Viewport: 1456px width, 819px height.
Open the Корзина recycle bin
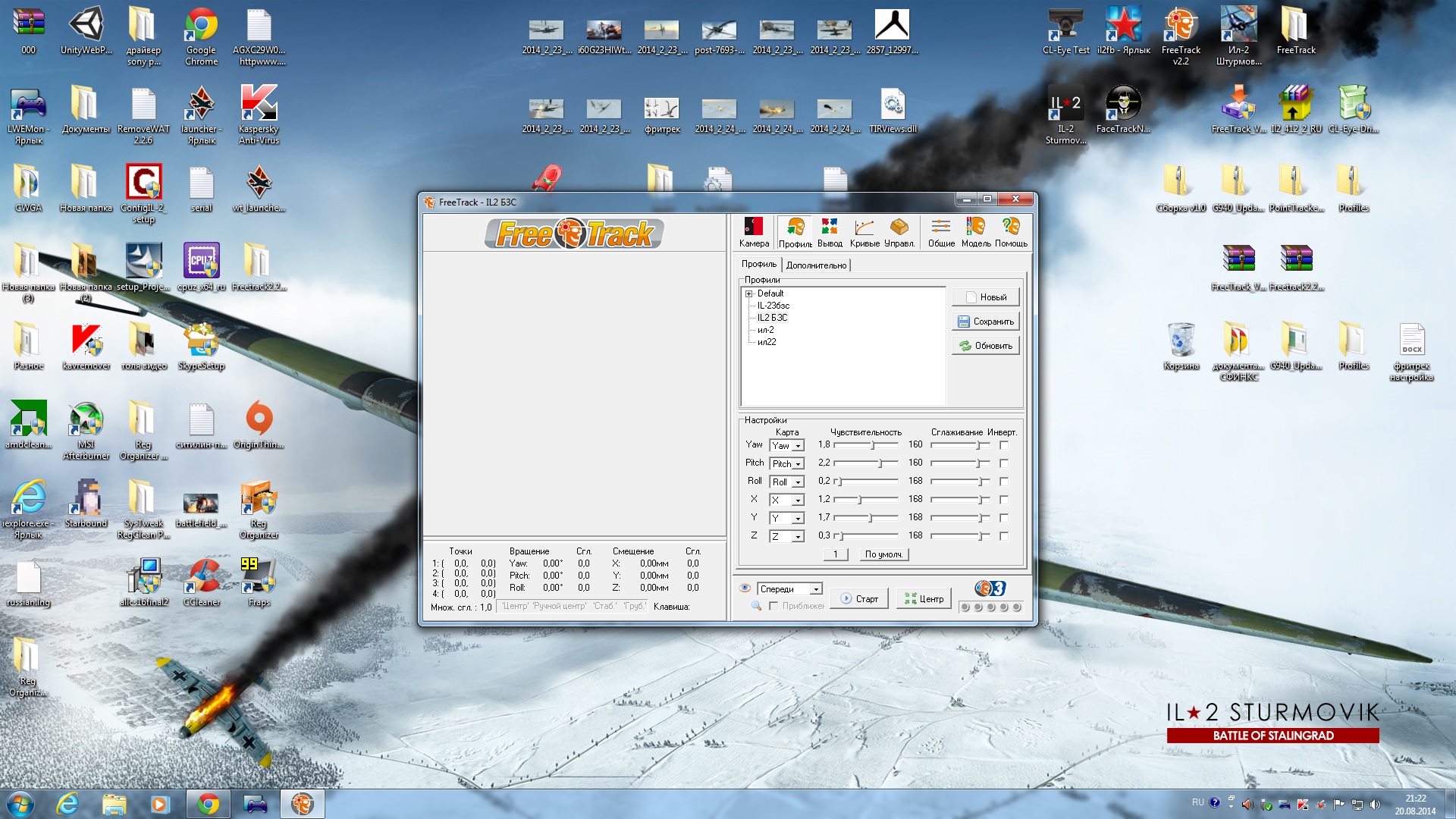pyautogui.click(x=1181, y=346)
